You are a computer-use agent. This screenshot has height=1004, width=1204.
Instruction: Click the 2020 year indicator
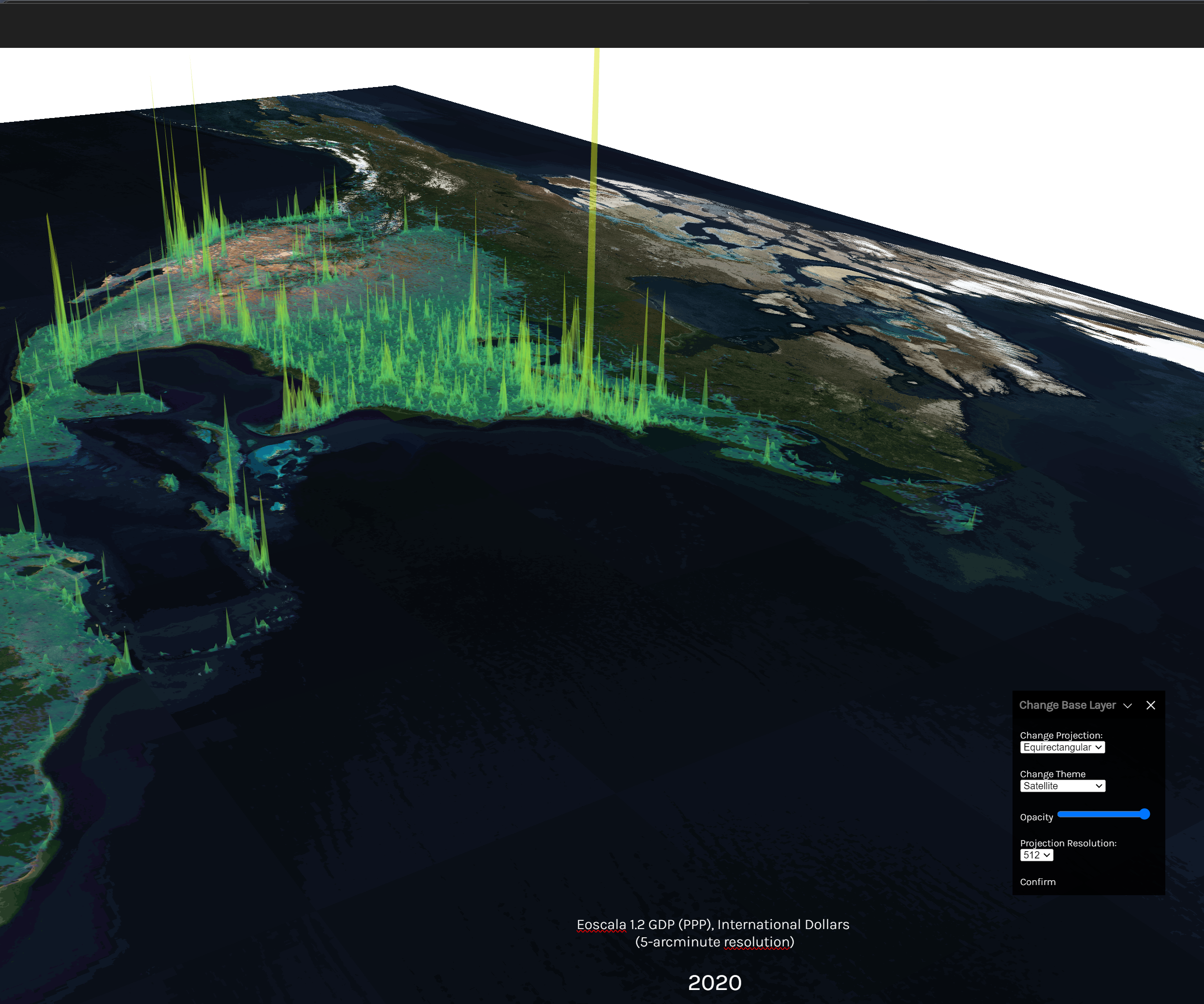tap(714, 983)
